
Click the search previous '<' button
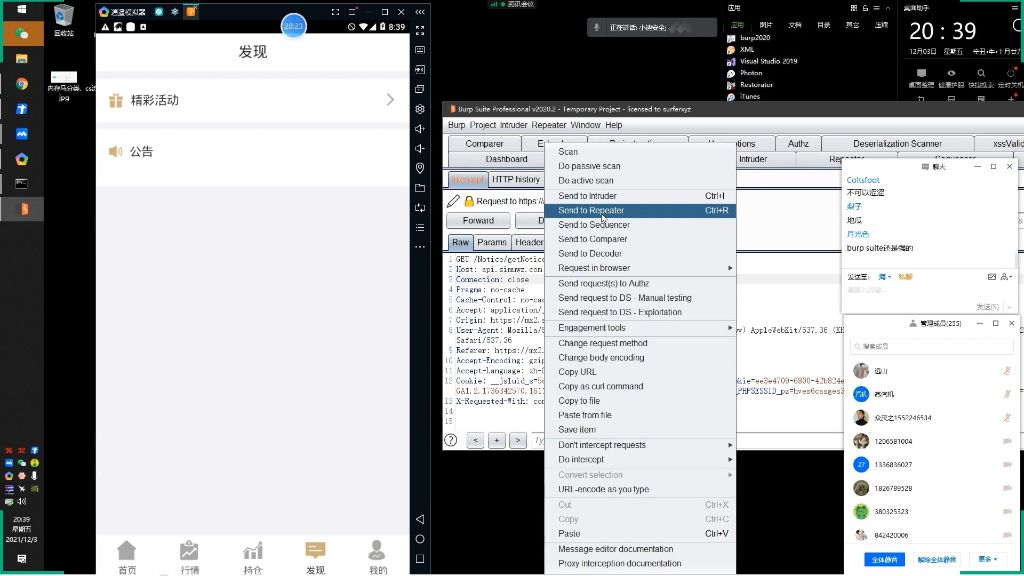(x=475, y=440)
